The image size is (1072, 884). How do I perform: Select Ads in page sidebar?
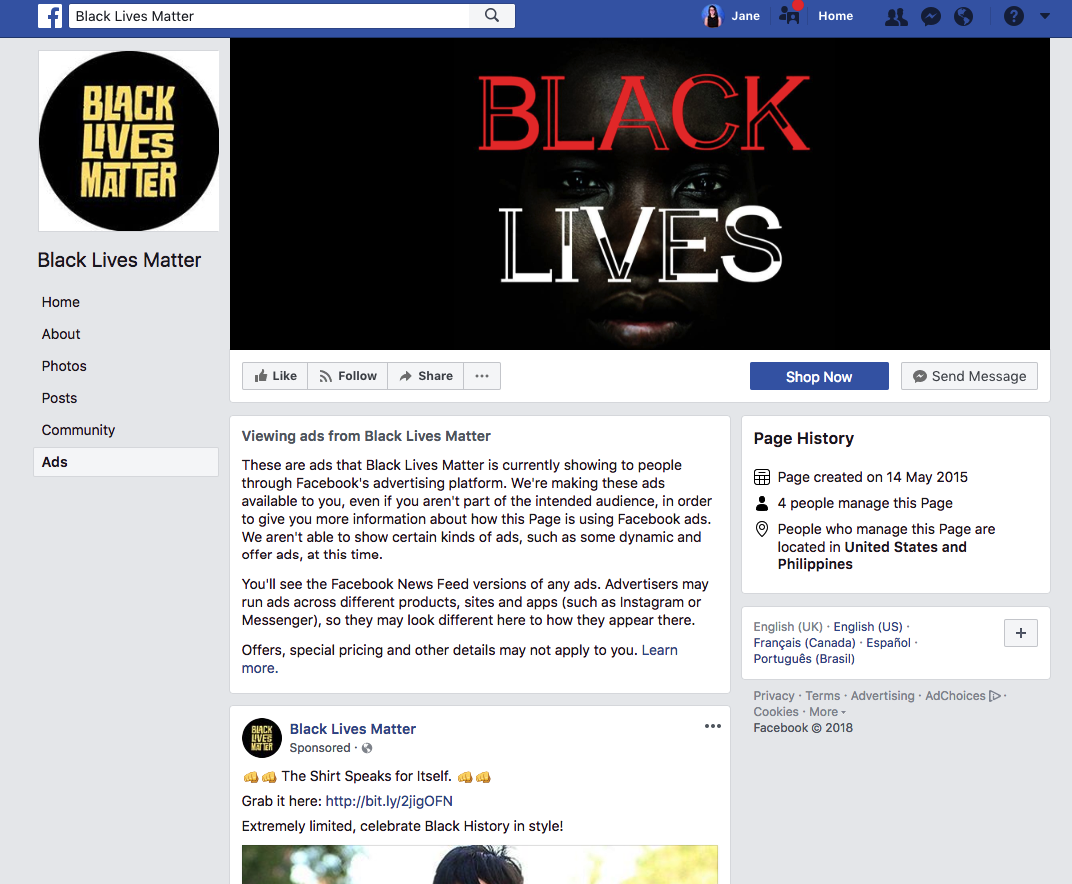pos(126,462)
